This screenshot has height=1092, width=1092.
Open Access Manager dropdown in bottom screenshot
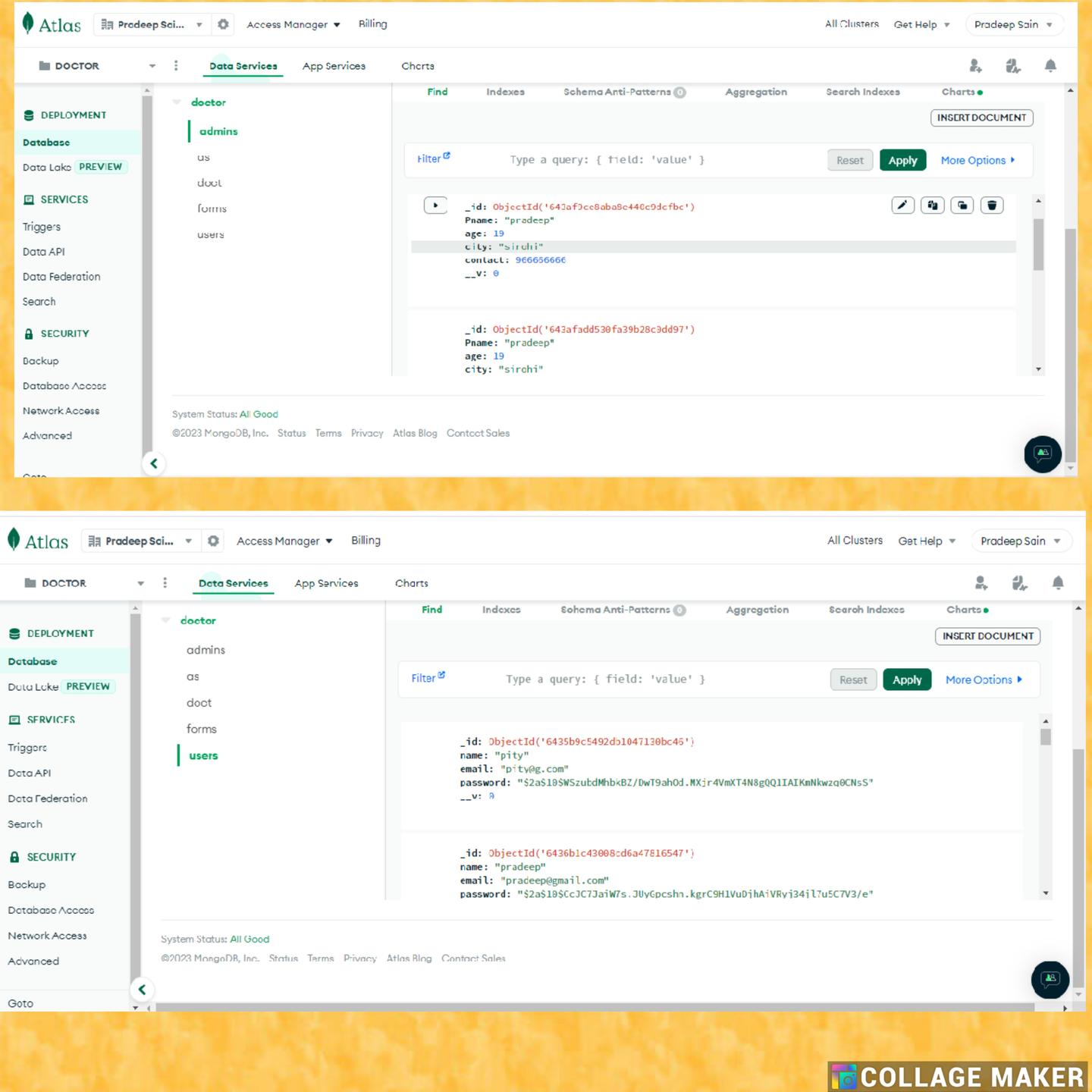[x=284, y=541]
